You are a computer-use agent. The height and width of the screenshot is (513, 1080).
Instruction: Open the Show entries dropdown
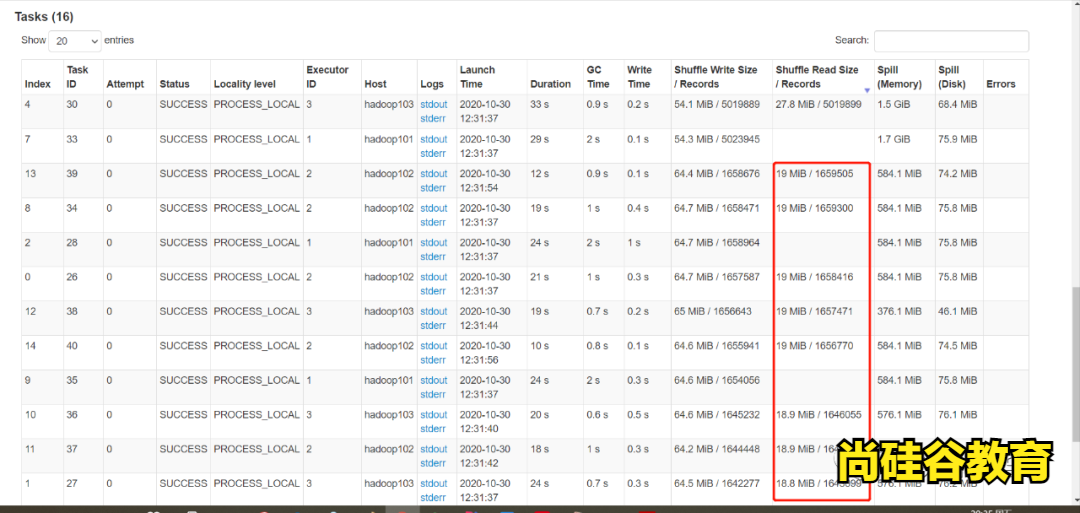75,41
